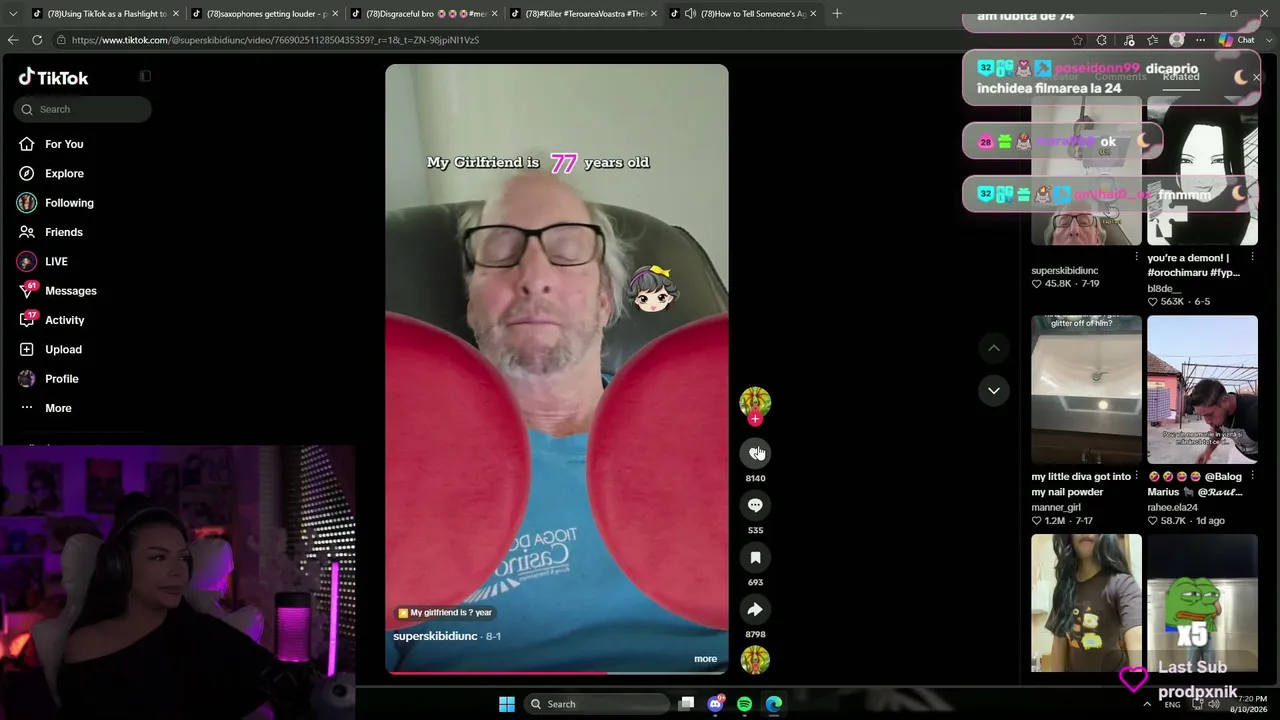Go to the previous video
1280x720 pixels.
(x=994, y=348)
